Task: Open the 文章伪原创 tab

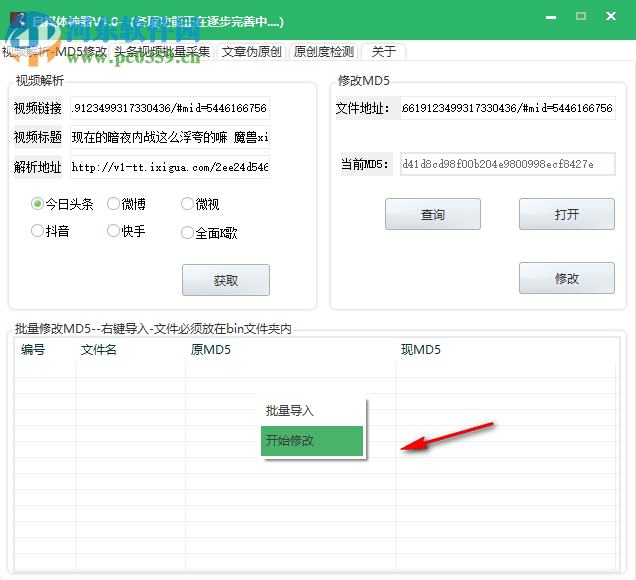Action: 251,52
